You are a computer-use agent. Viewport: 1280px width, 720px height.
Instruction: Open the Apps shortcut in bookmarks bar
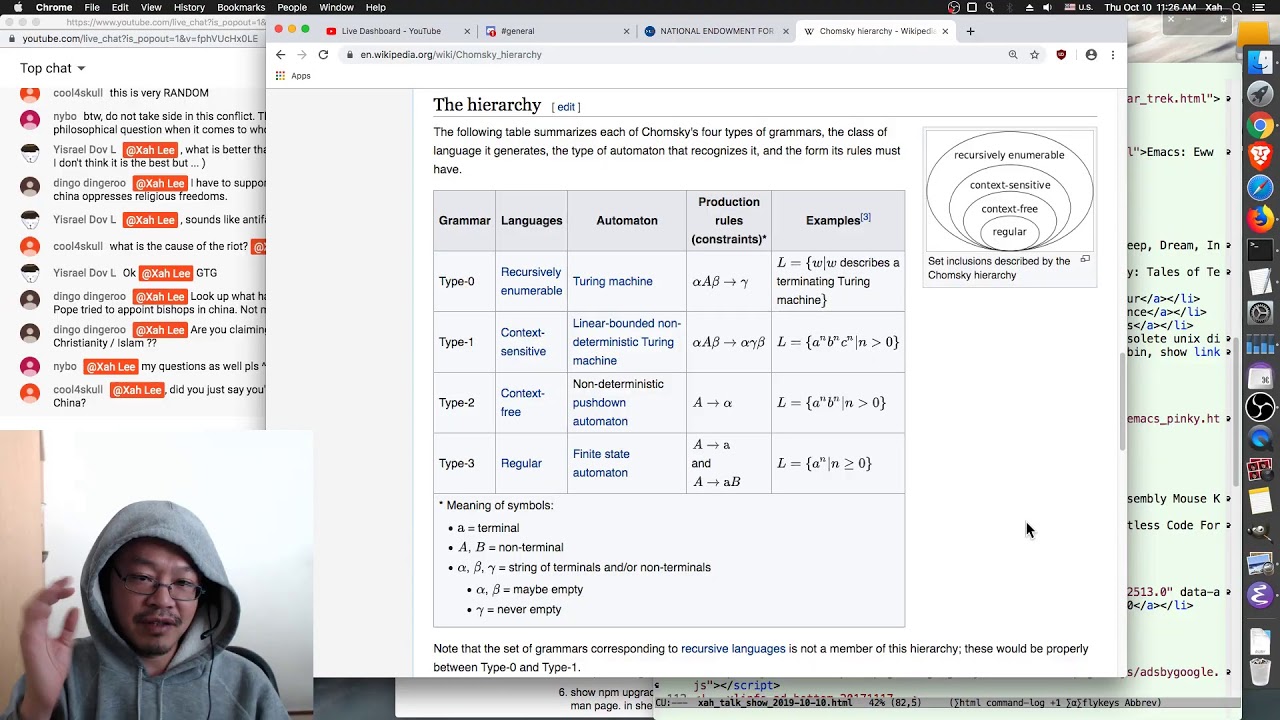pos(291,76)
